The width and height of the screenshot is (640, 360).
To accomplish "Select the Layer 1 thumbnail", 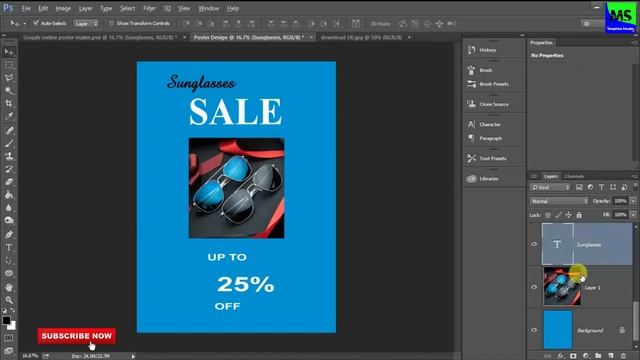I will [562, 286].
